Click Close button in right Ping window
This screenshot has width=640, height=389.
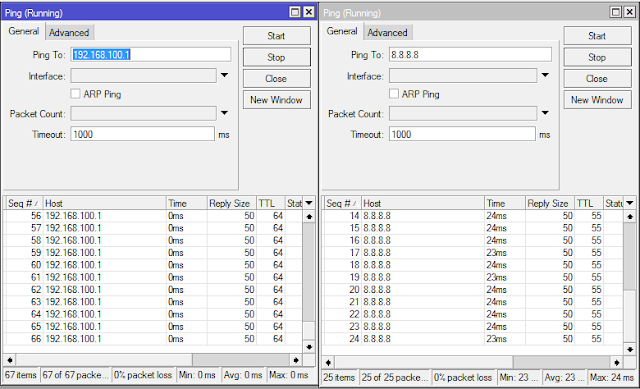[597, 78]
